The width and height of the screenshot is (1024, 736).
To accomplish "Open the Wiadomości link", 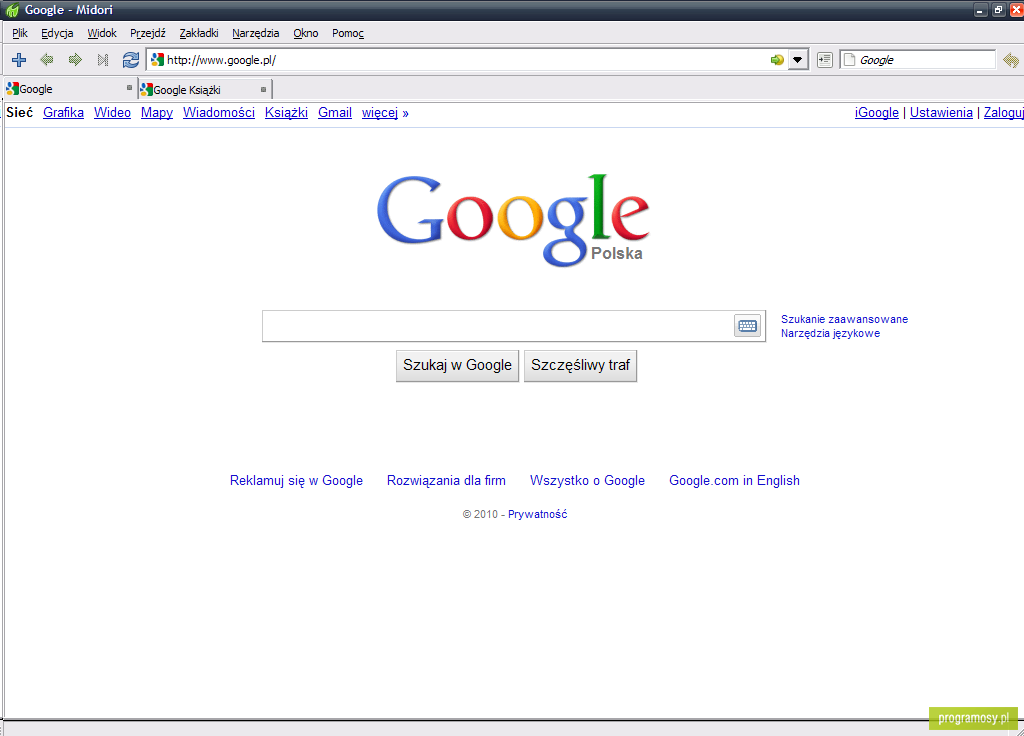I will (219, 112).
